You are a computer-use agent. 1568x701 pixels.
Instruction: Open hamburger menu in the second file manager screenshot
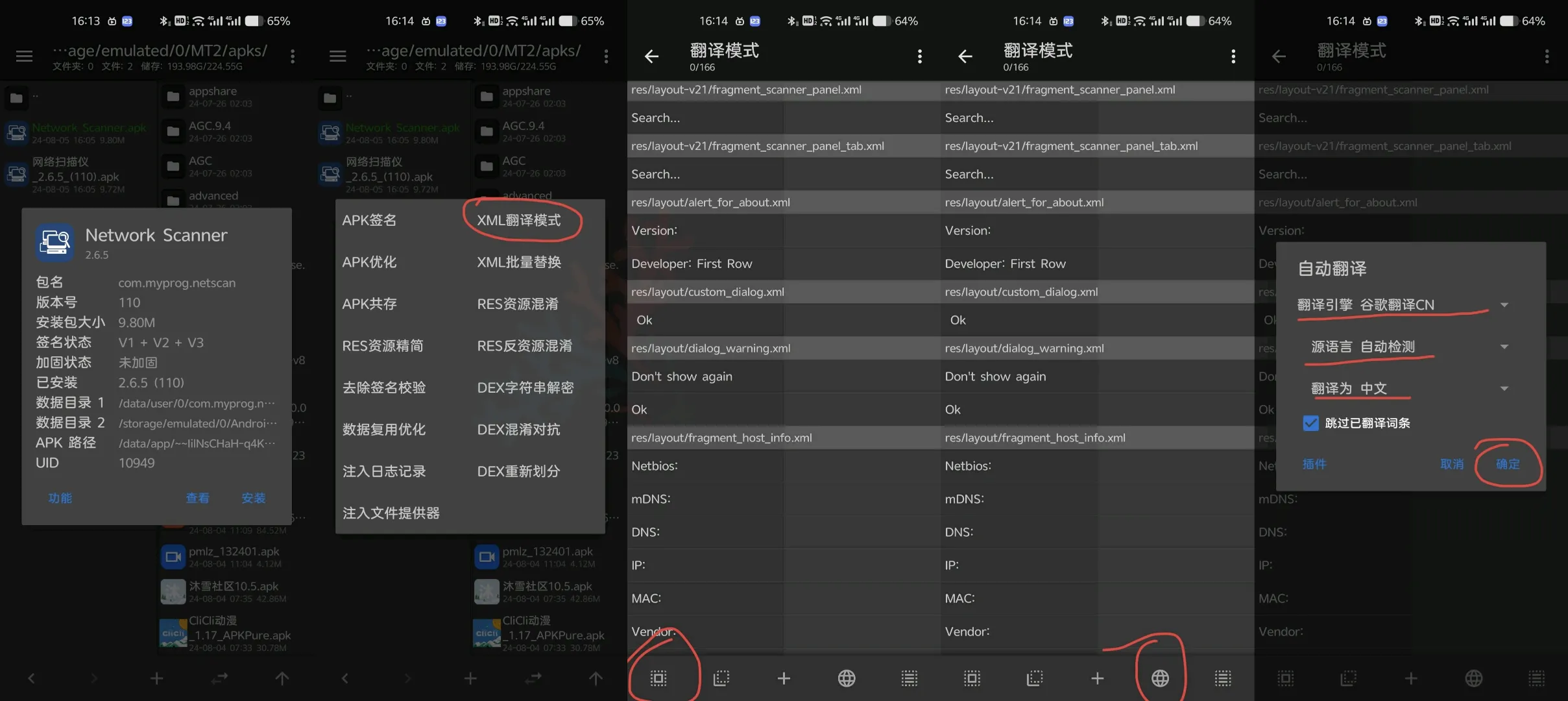(x=337, y=56)
